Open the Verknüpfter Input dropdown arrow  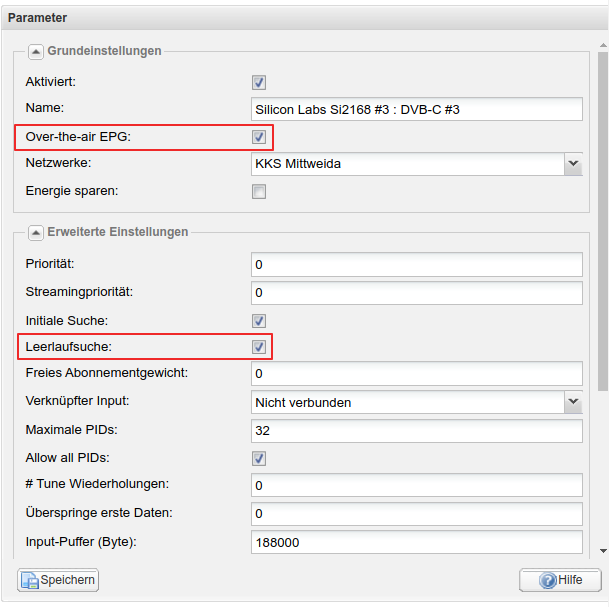[x=573, y=402]
